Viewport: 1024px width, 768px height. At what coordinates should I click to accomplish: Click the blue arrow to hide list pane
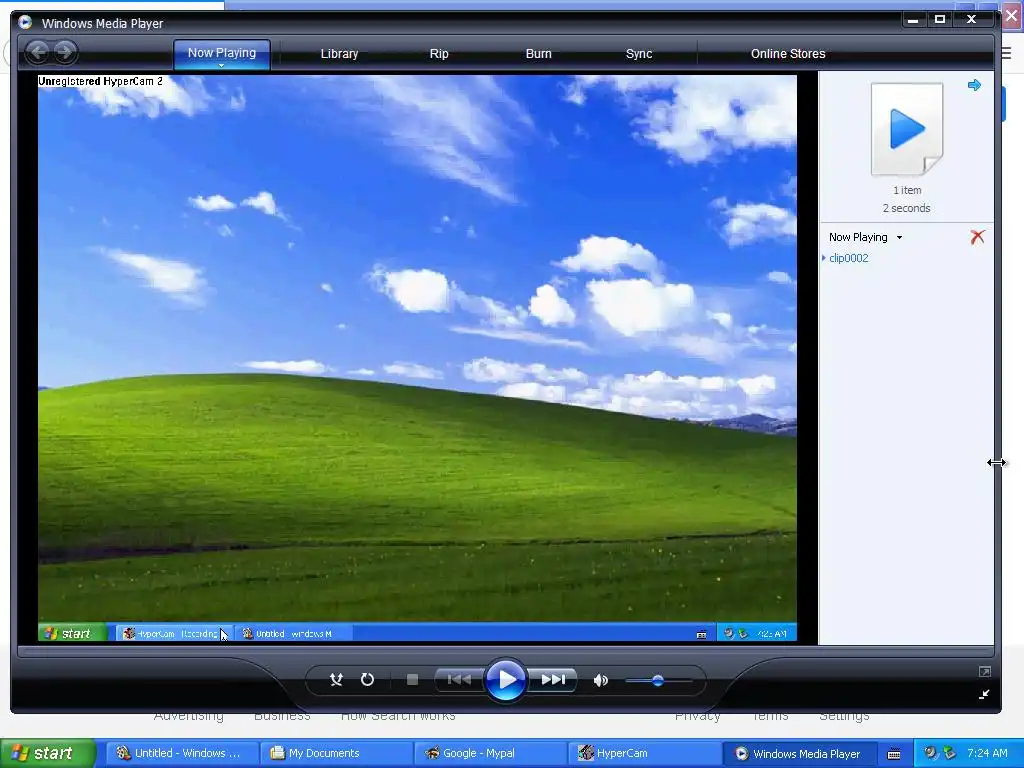(974, 85)
